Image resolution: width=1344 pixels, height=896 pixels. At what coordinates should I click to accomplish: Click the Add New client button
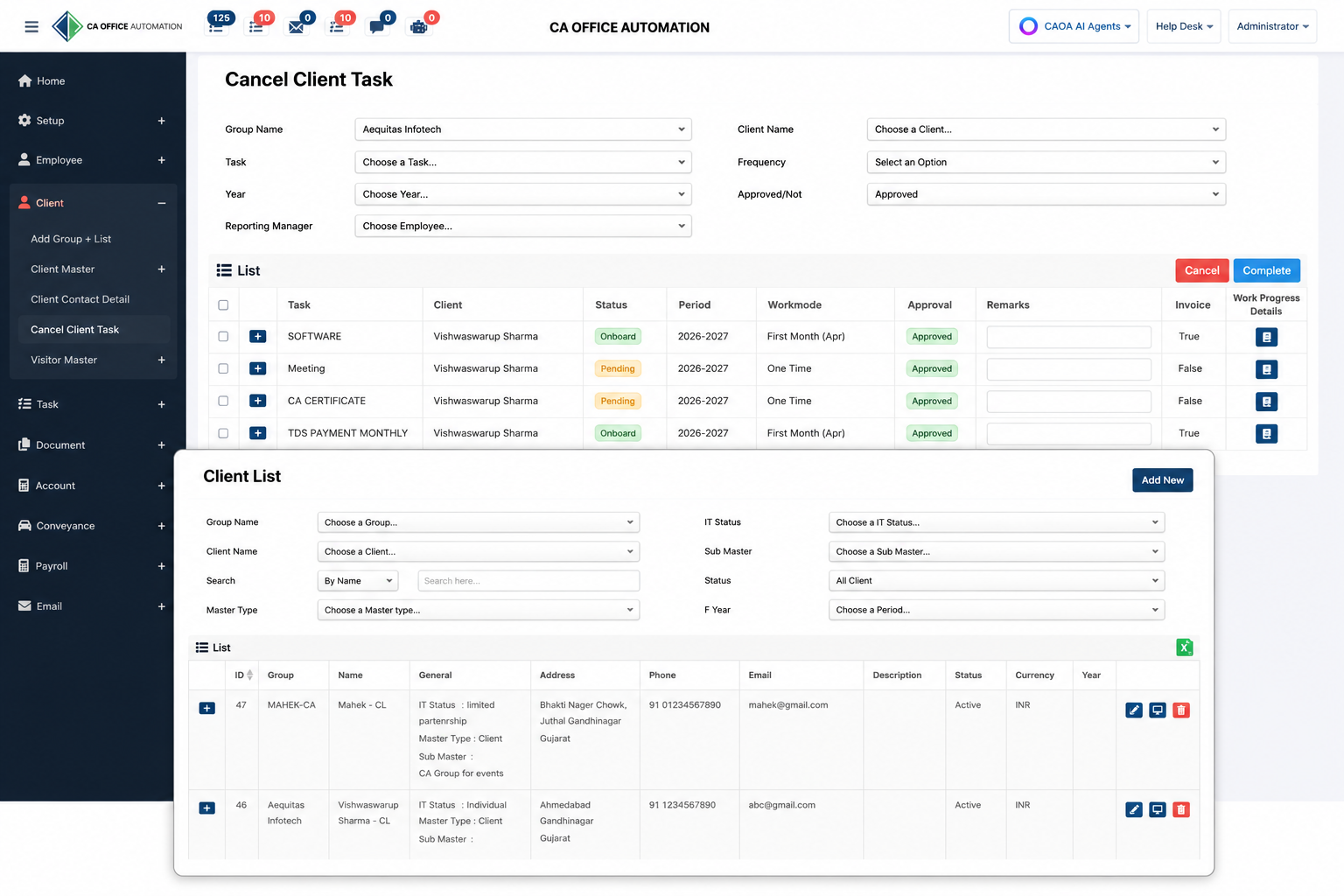(x=1162, y=480)
